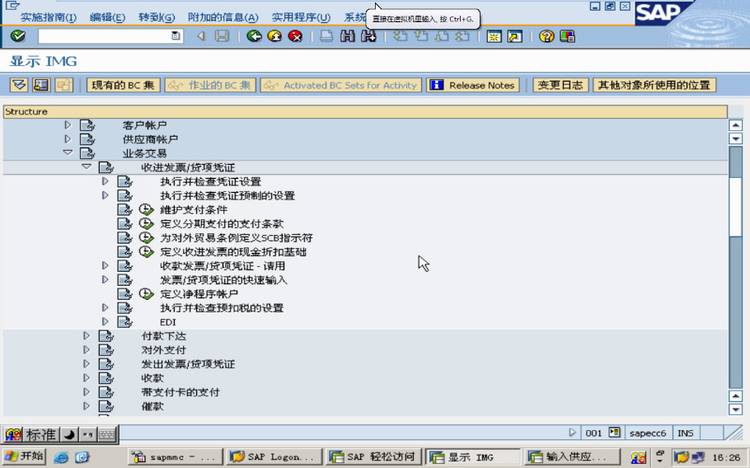Click the 变更日志 button

[x=560, y=85]
